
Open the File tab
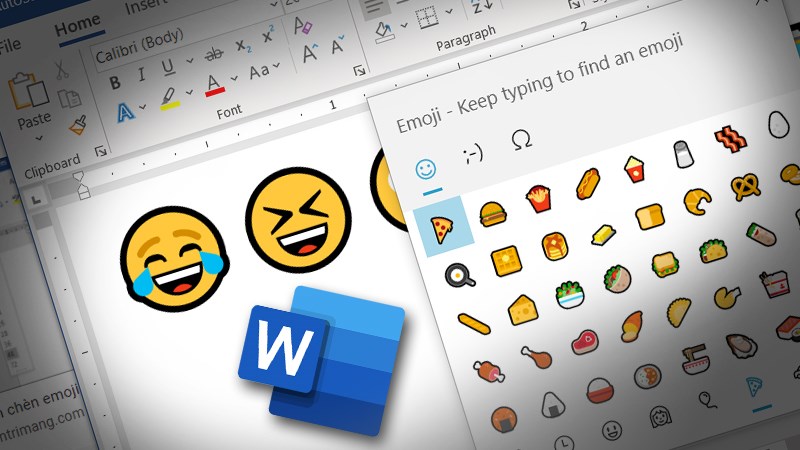[10, 46]
